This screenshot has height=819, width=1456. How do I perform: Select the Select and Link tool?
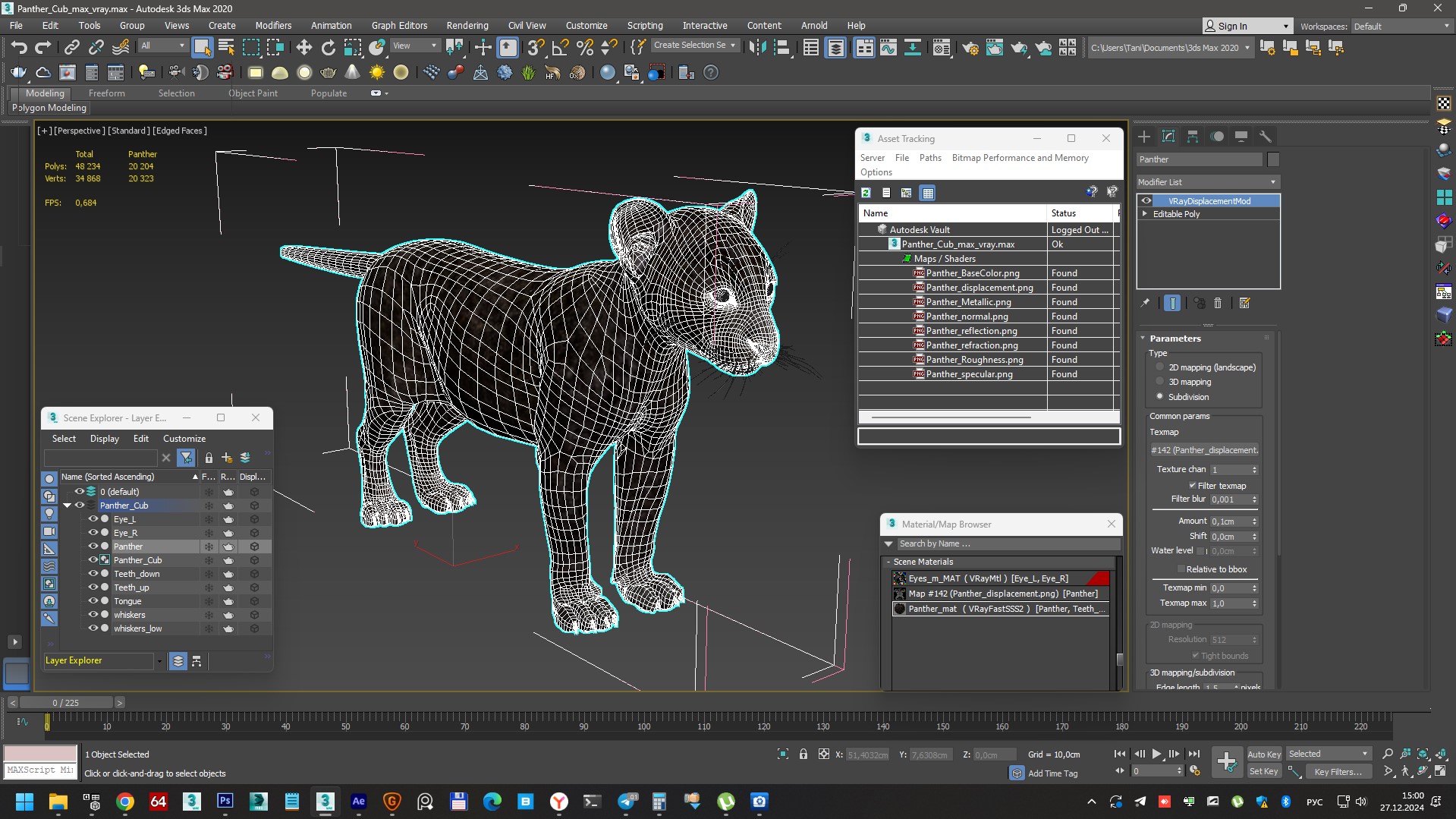pyautogui.click(x=71, y=48)
